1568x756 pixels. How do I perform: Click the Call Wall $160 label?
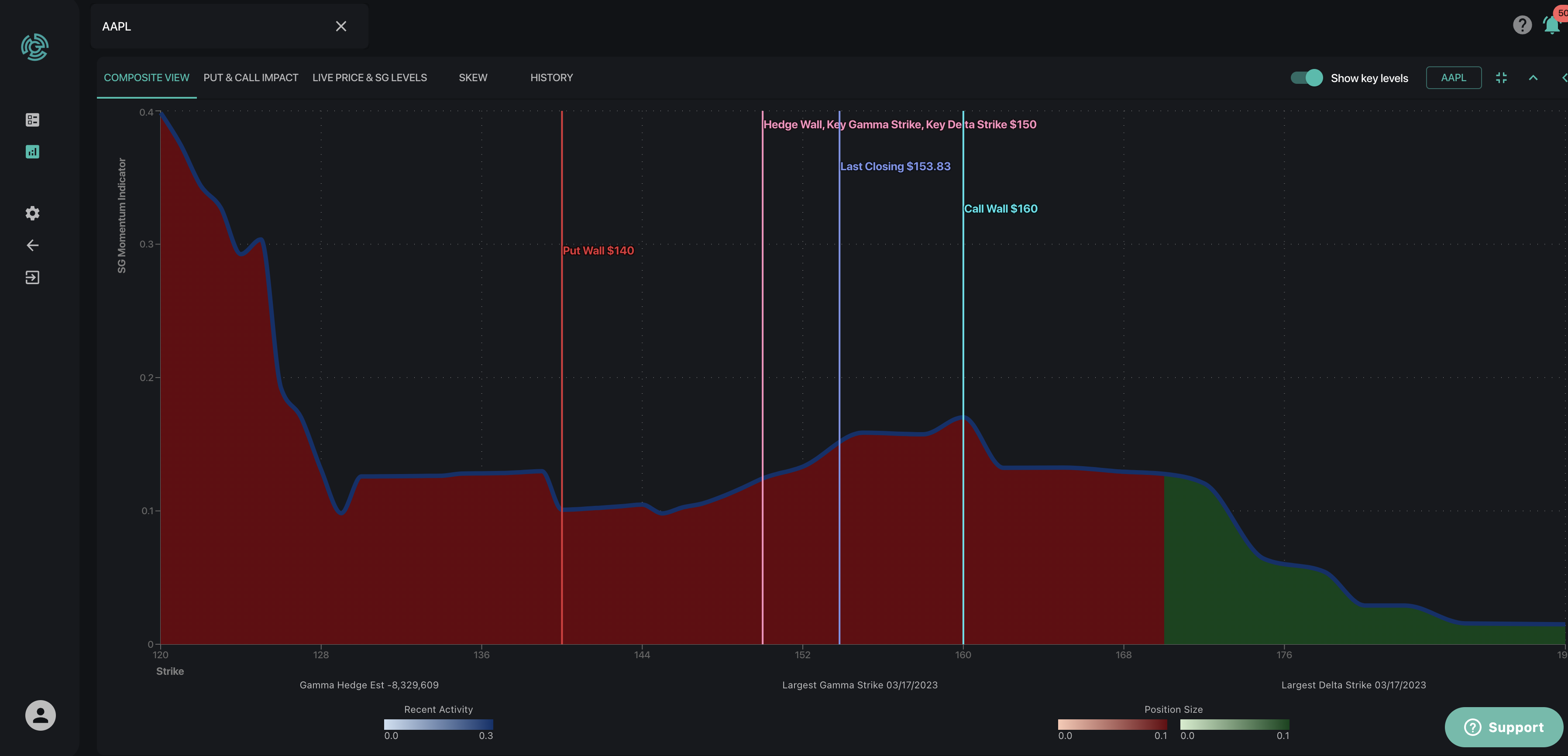click(x=1001, y=209)
